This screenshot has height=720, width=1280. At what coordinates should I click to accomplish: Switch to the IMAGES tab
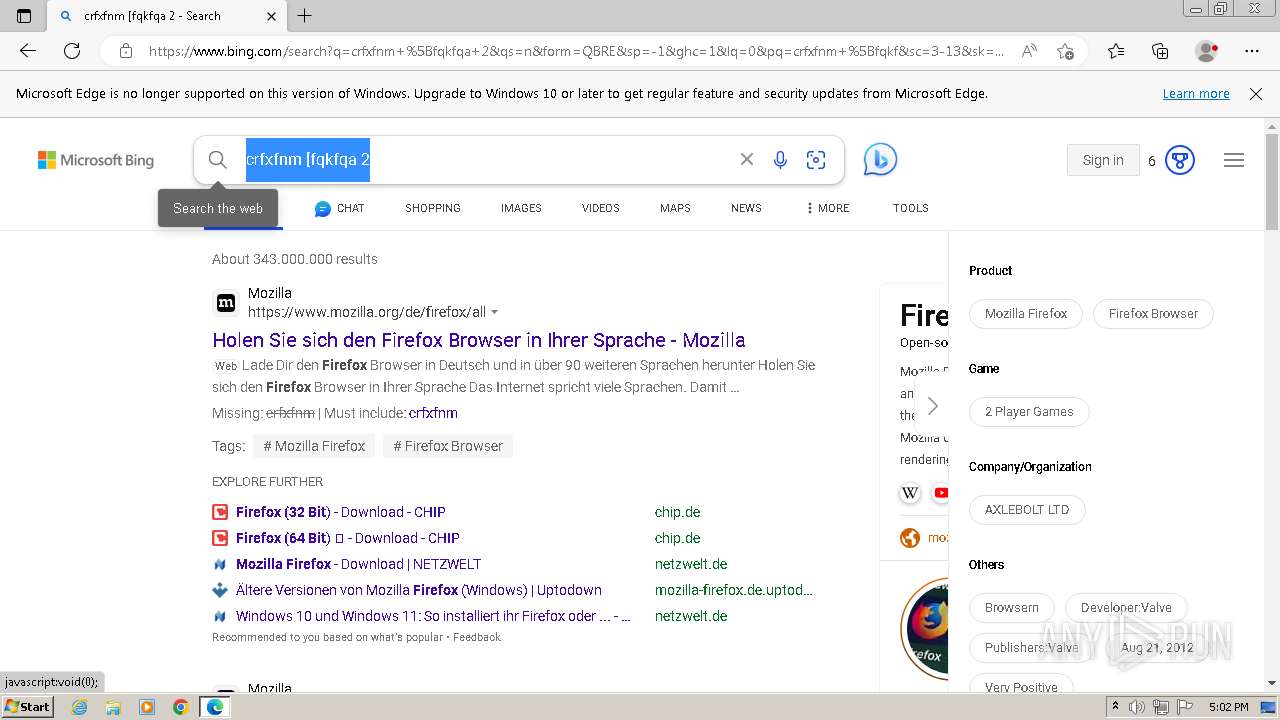pyautogui.click(x=521, y=208)
